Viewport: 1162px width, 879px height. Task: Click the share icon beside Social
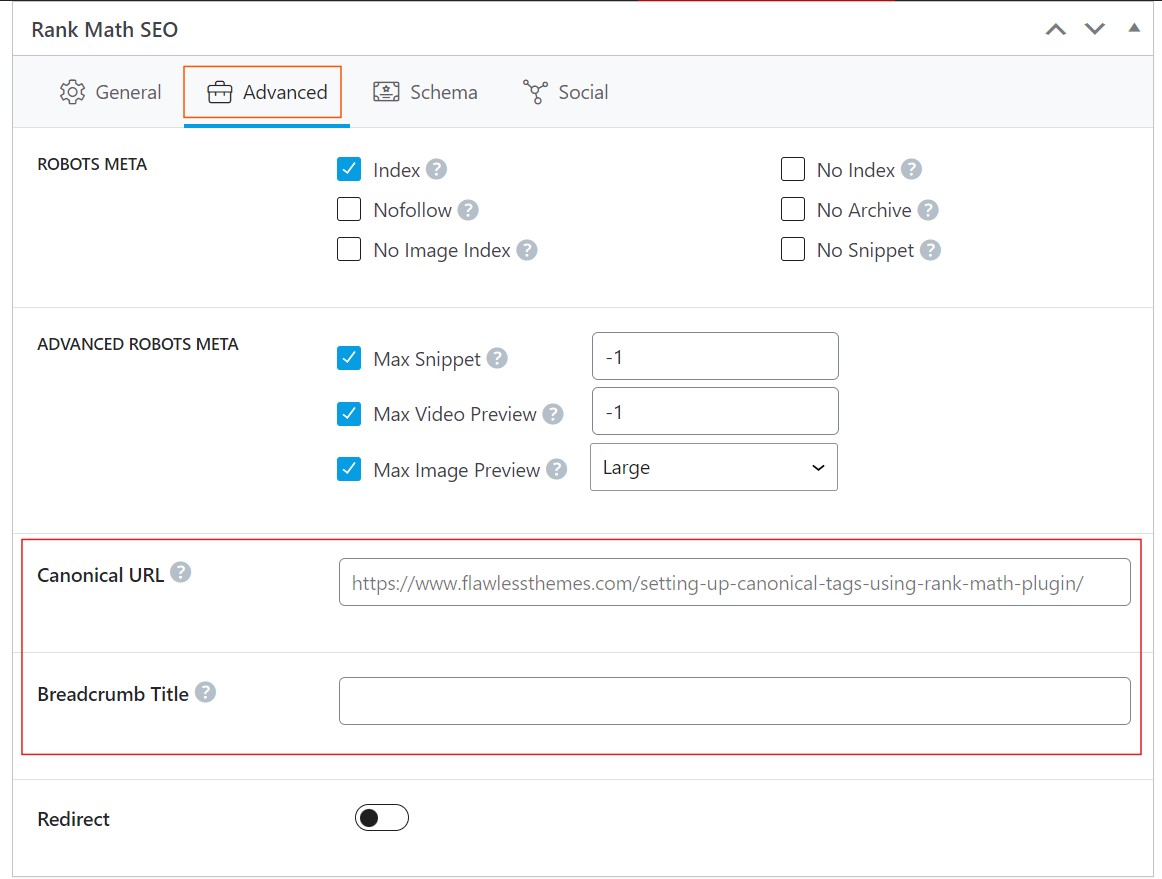(x=538, y=91)
